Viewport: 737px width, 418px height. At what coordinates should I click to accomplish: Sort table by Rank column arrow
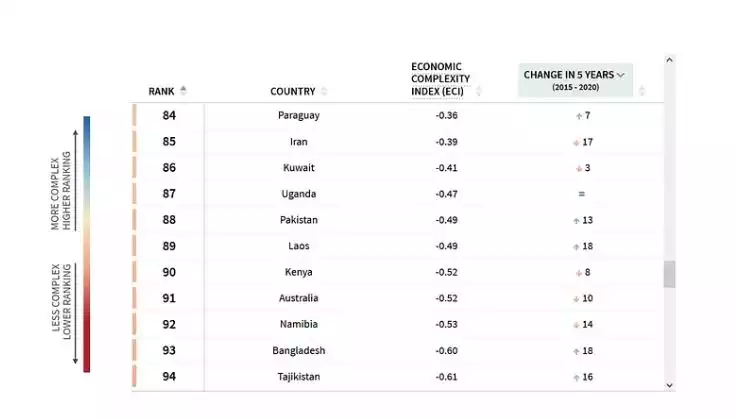(183, 91)
